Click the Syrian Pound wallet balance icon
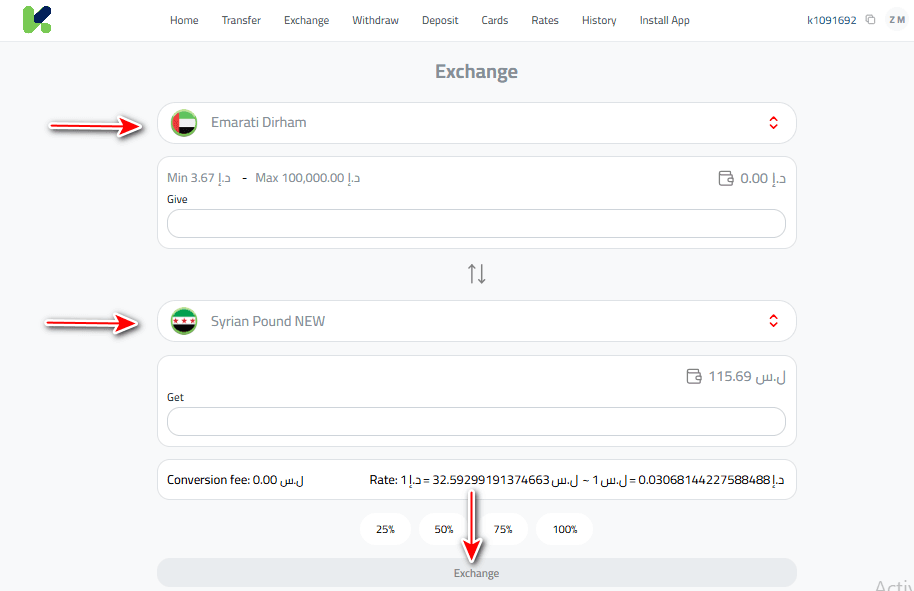The width and height of the screenshot is (914, 591). (694, 377)
